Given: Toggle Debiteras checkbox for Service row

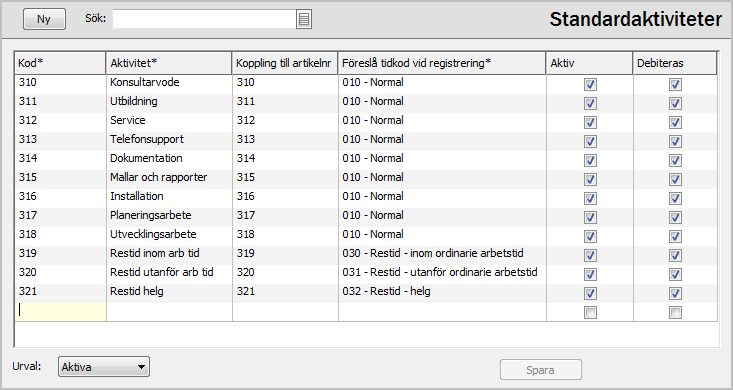Looking at the screenshot, I should tap(675, 123).
